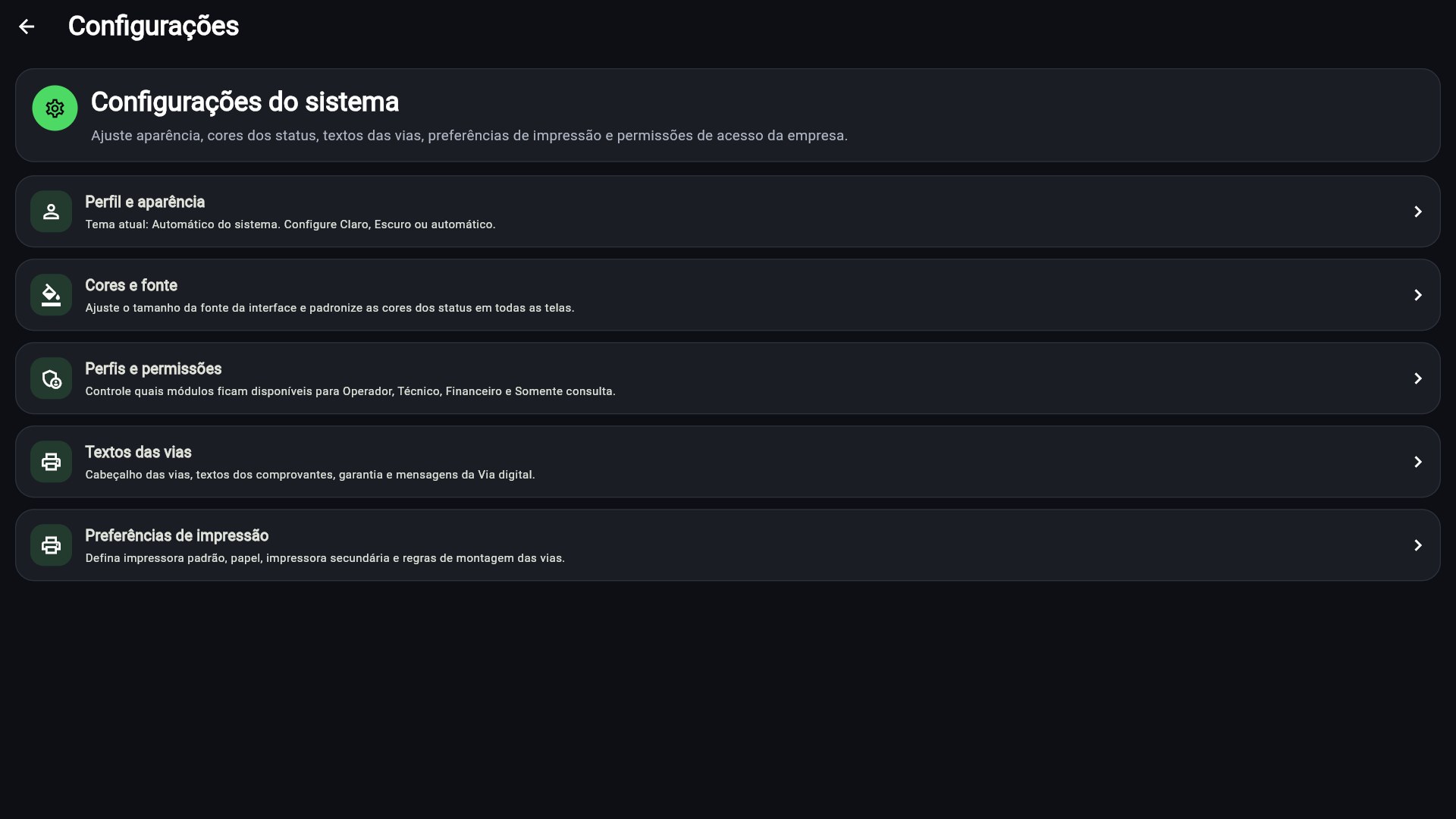Open the Perfil e aparência title
The image size is (1456, 819).
point(145,202)
